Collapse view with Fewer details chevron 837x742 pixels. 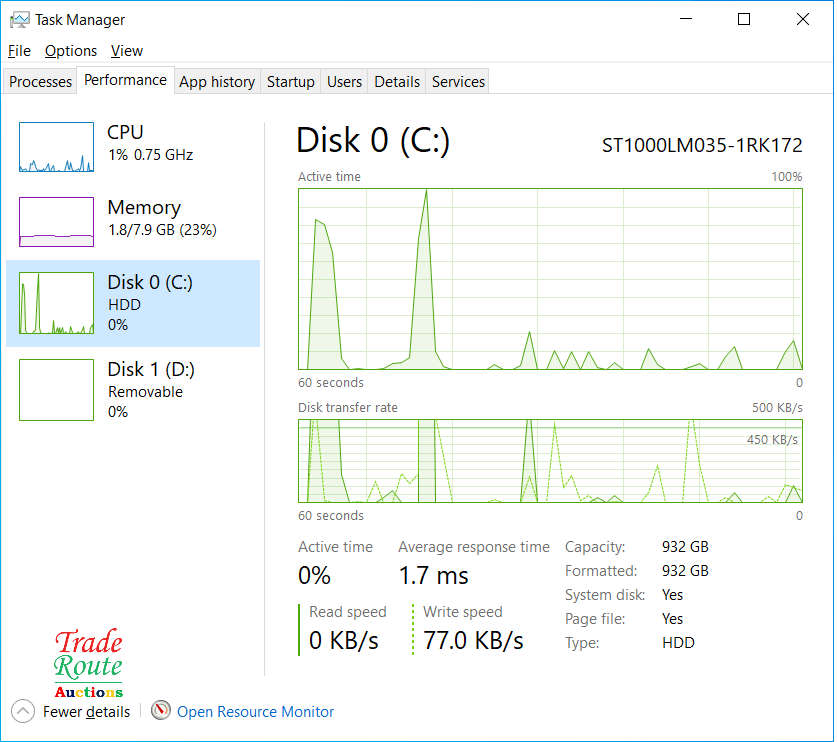(x=23, y=711)
